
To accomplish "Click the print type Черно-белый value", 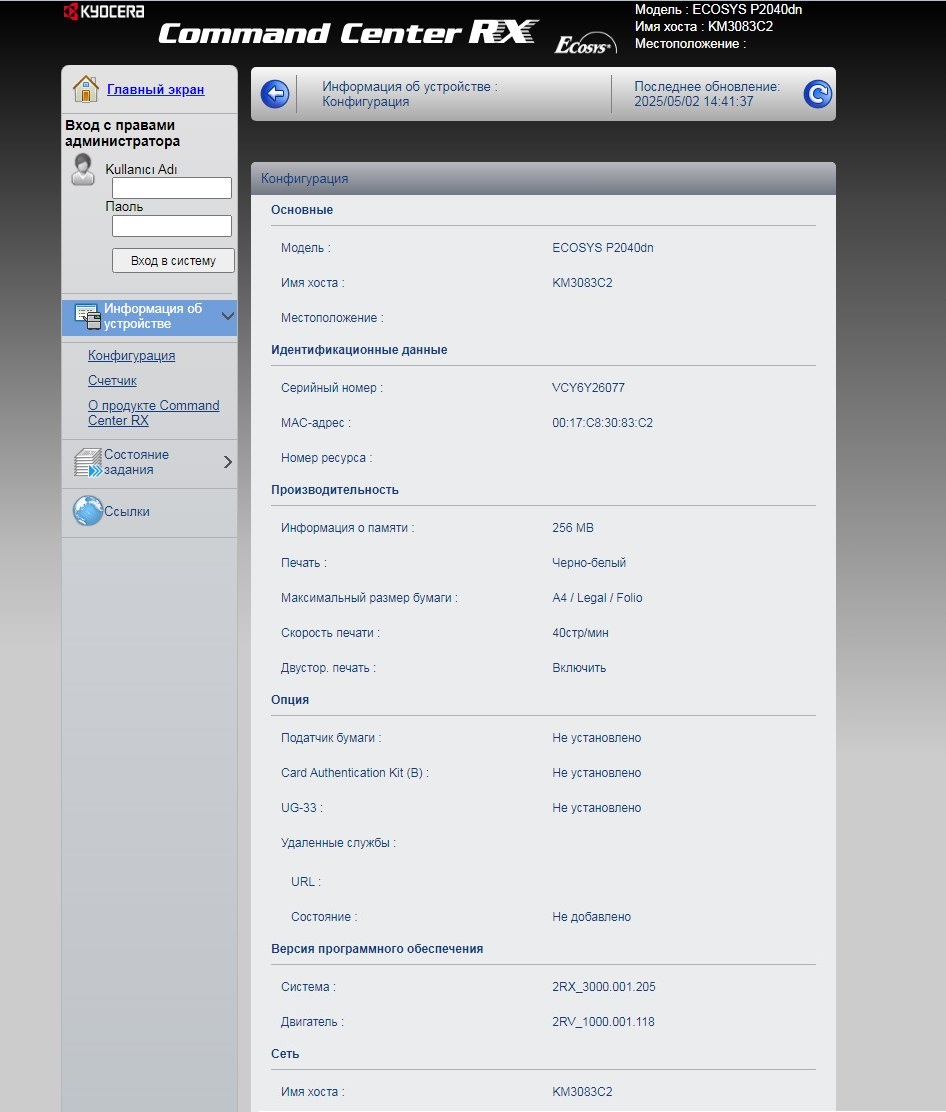I will 589,562.
